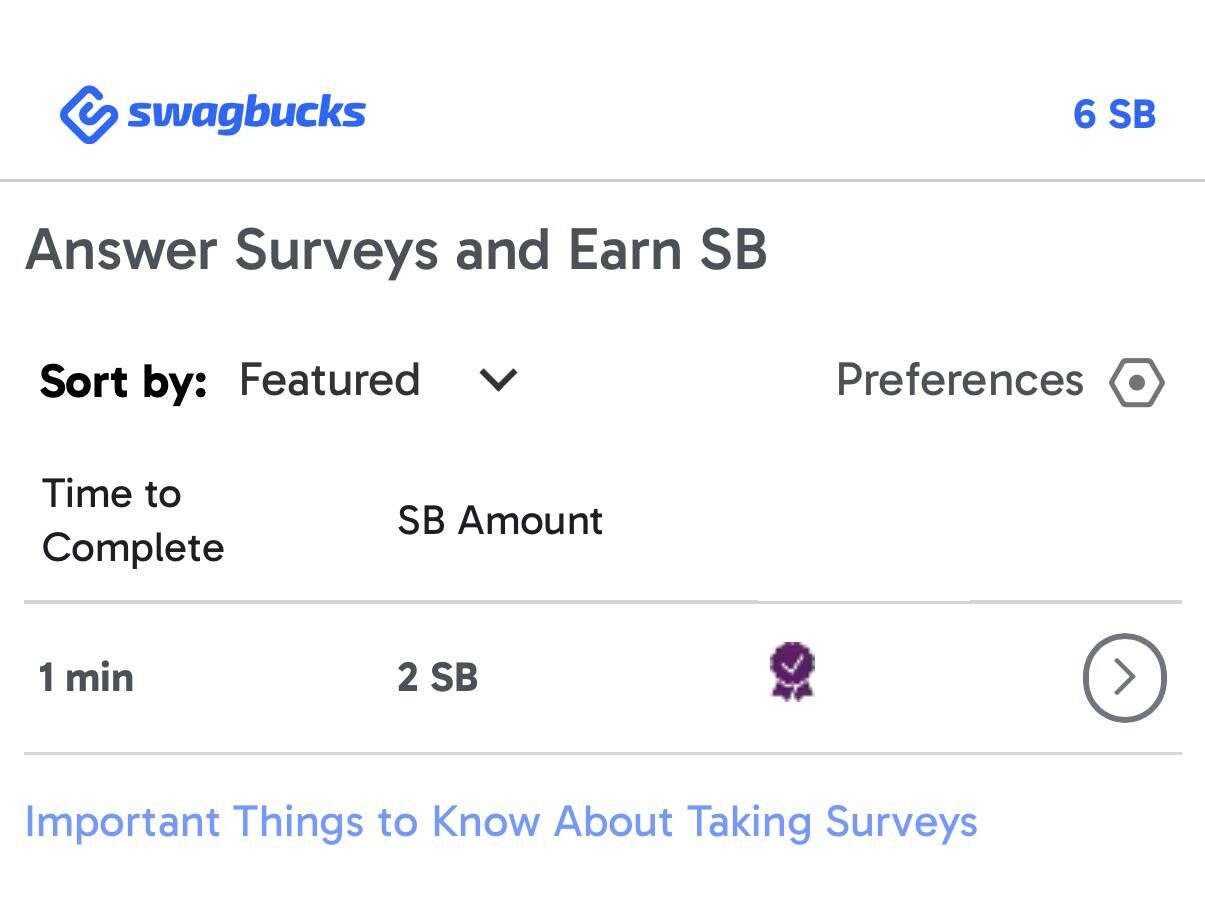Click the Preferences menu option

959,381
